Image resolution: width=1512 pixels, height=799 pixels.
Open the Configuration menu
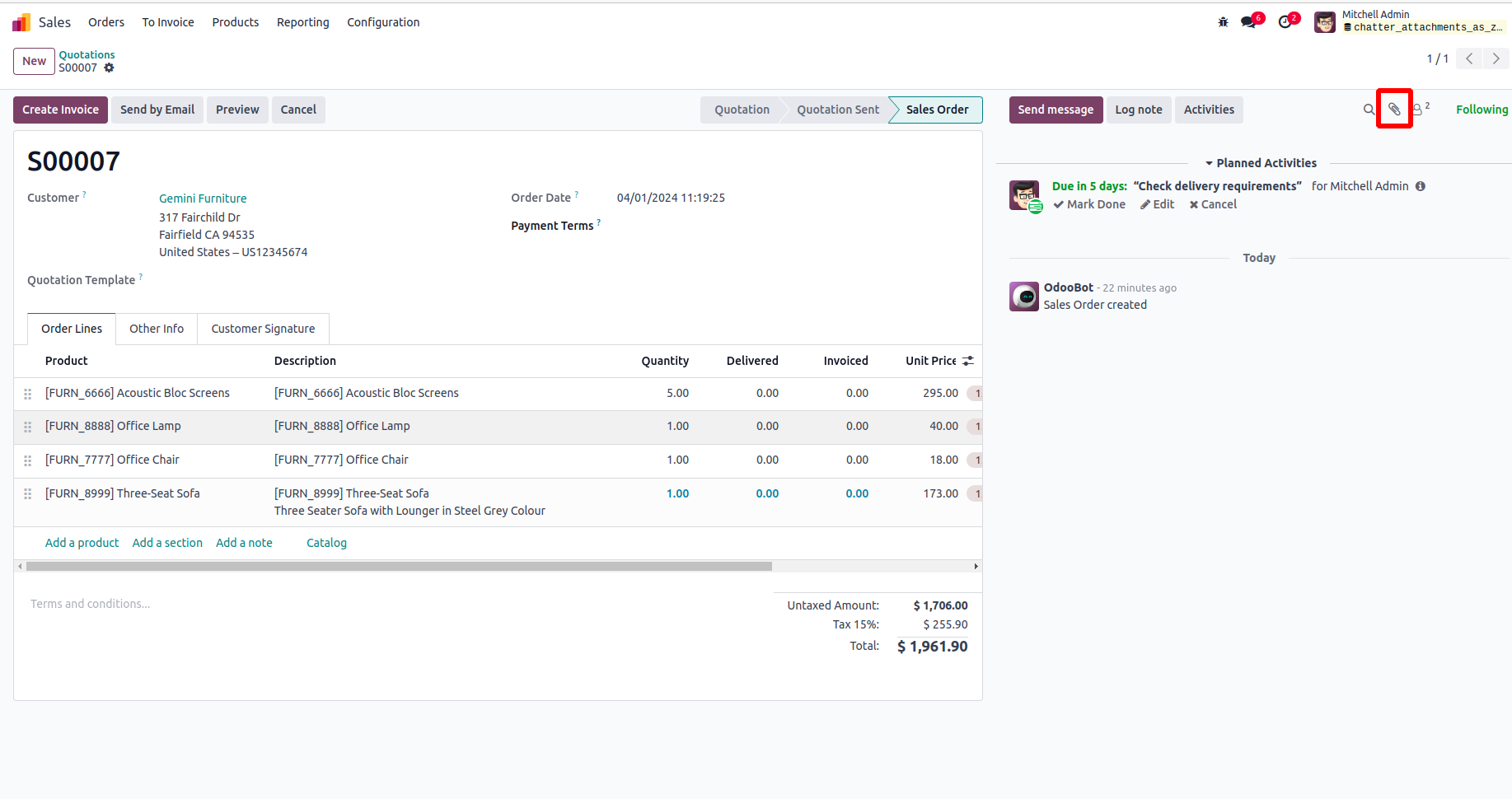tap(383, 22)
